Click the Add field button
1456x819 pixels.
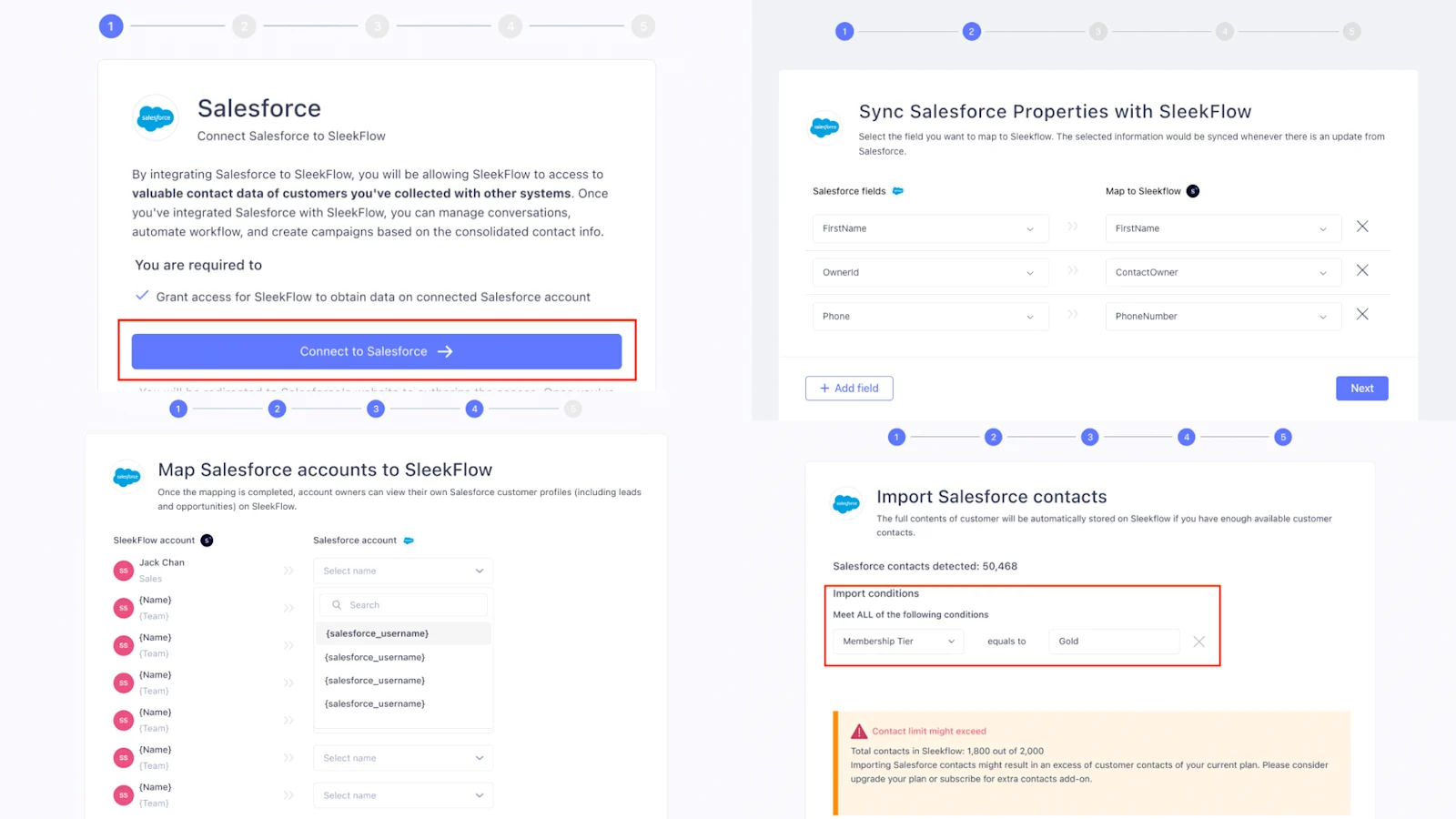pos(848,388)
